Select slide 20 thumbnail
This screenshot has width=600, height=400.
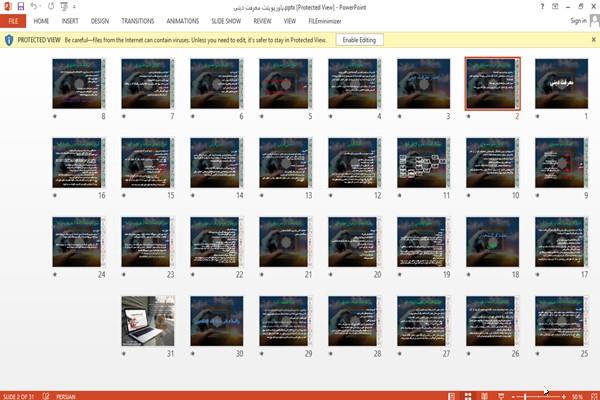[355, 242]
